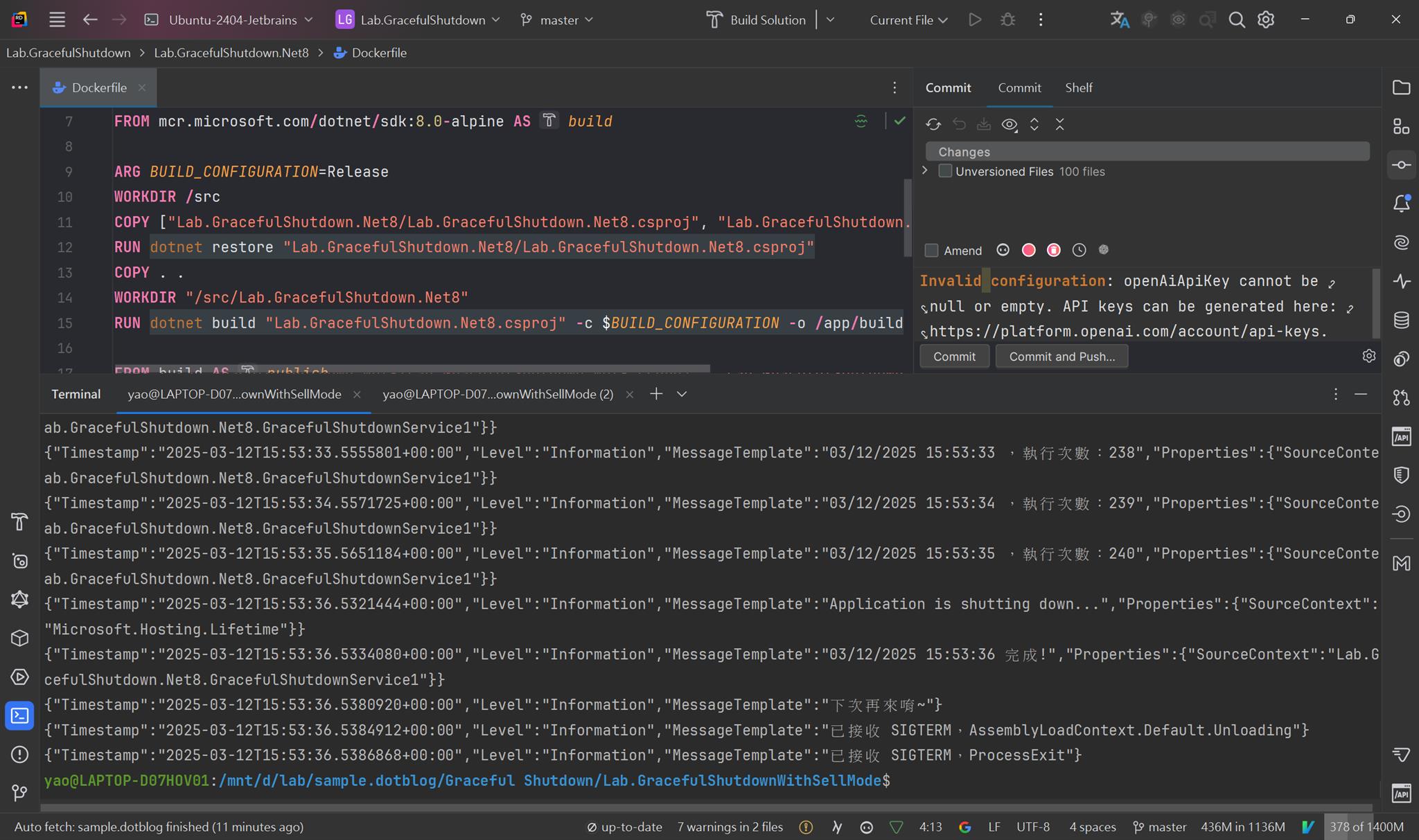Navigate back with the left arrow
Screen dimensions: 1419x840
(90, 19)
